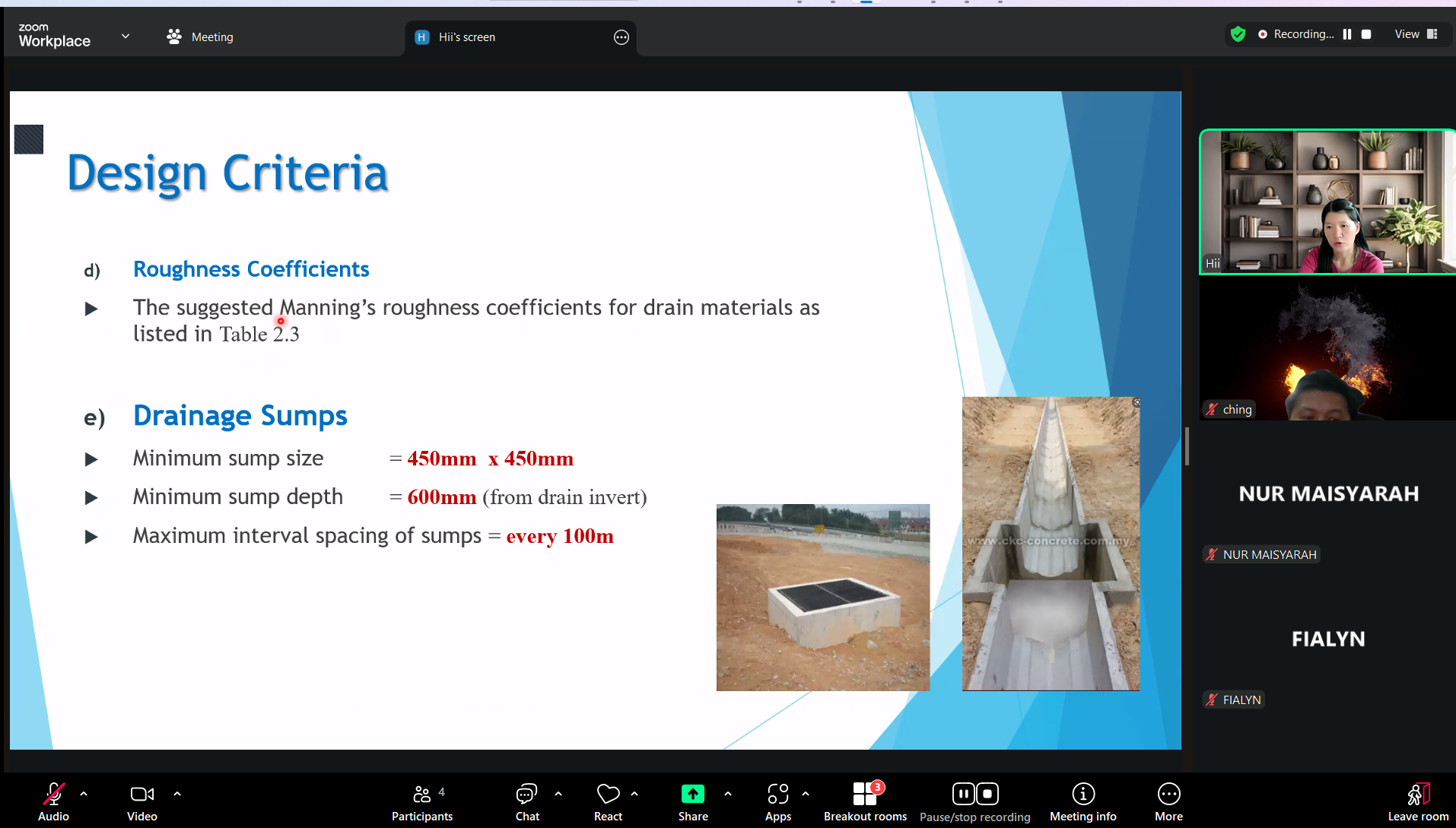The height and width of the screenshot is (828, 1456).
Task: Open the Zoom Workplace dropdown chevron
Action: click(x=126, y=36)
